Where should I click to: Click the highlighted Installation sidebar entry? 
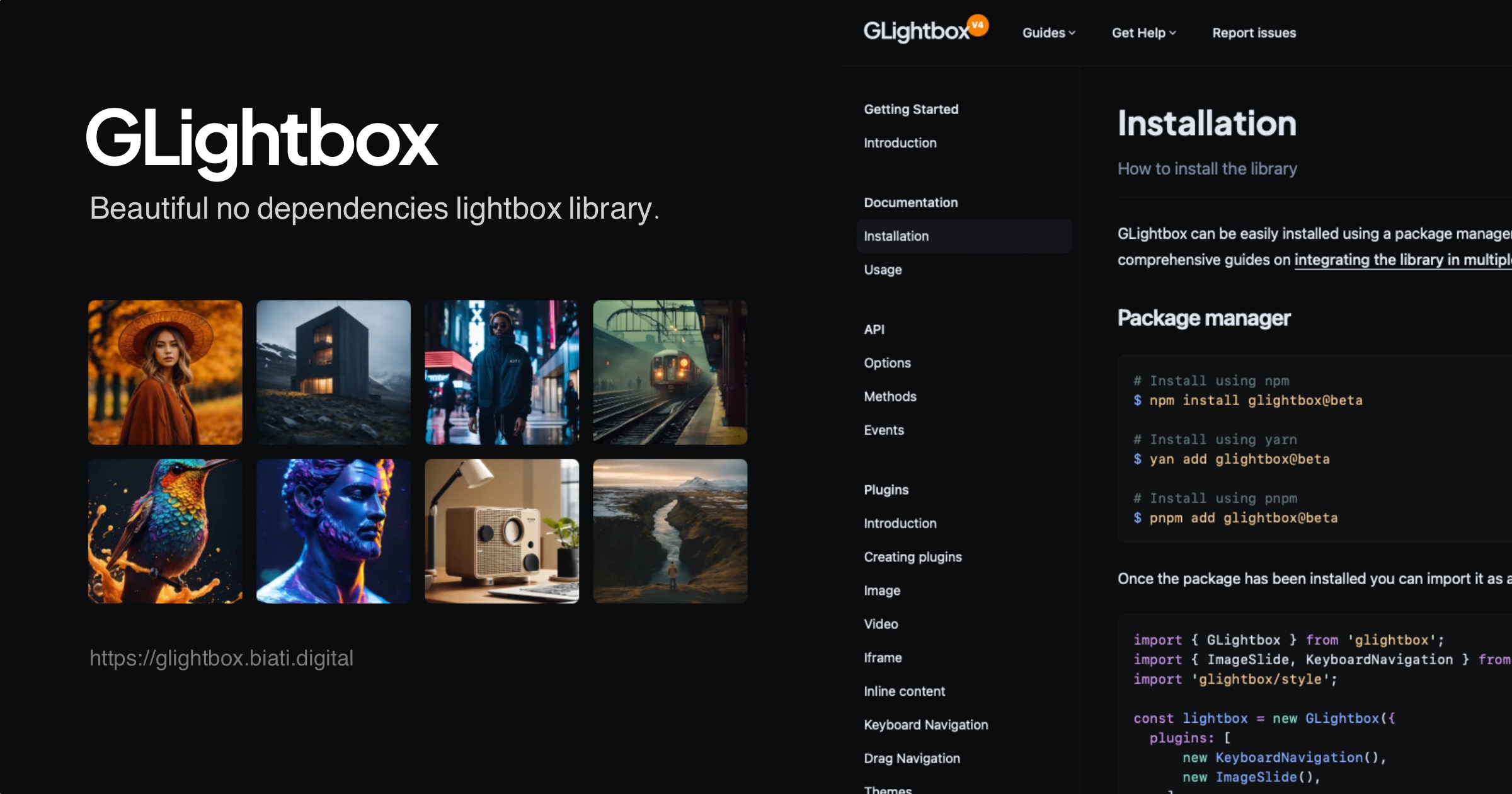[x=896, y=236]
